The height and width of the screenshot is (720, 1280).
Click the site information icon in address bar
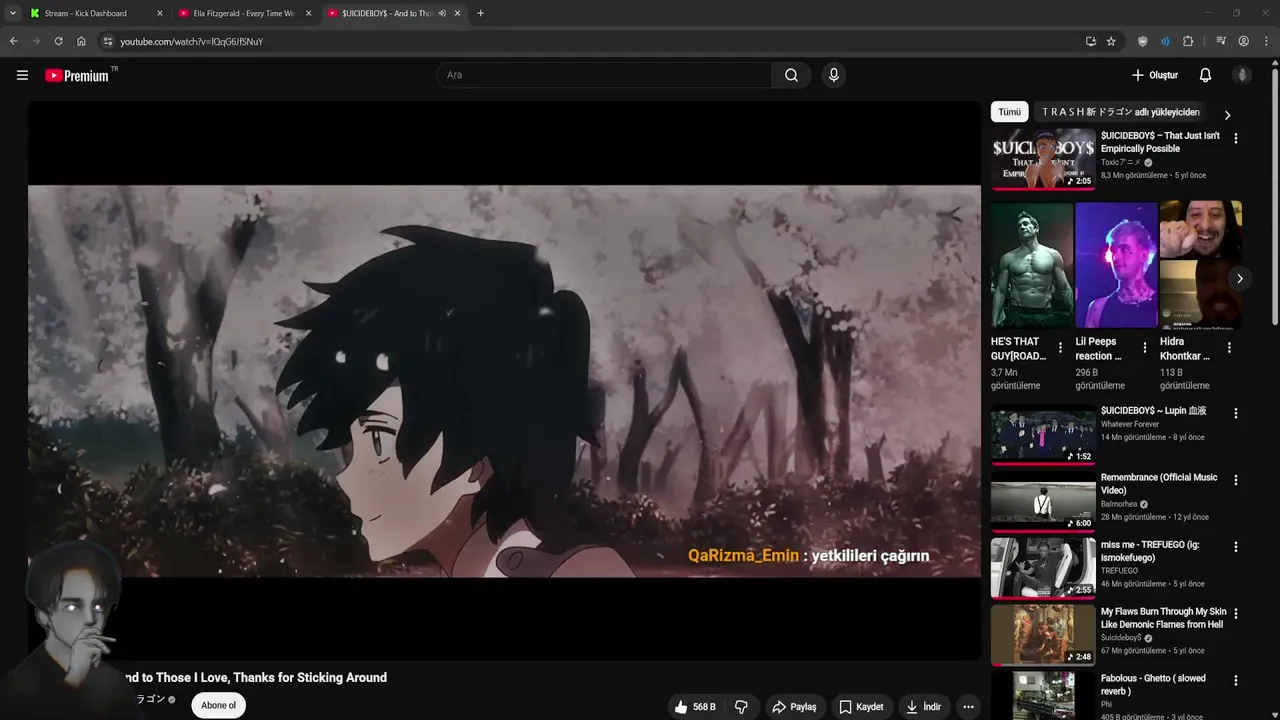pyautogui.click(x=108, y=41)
